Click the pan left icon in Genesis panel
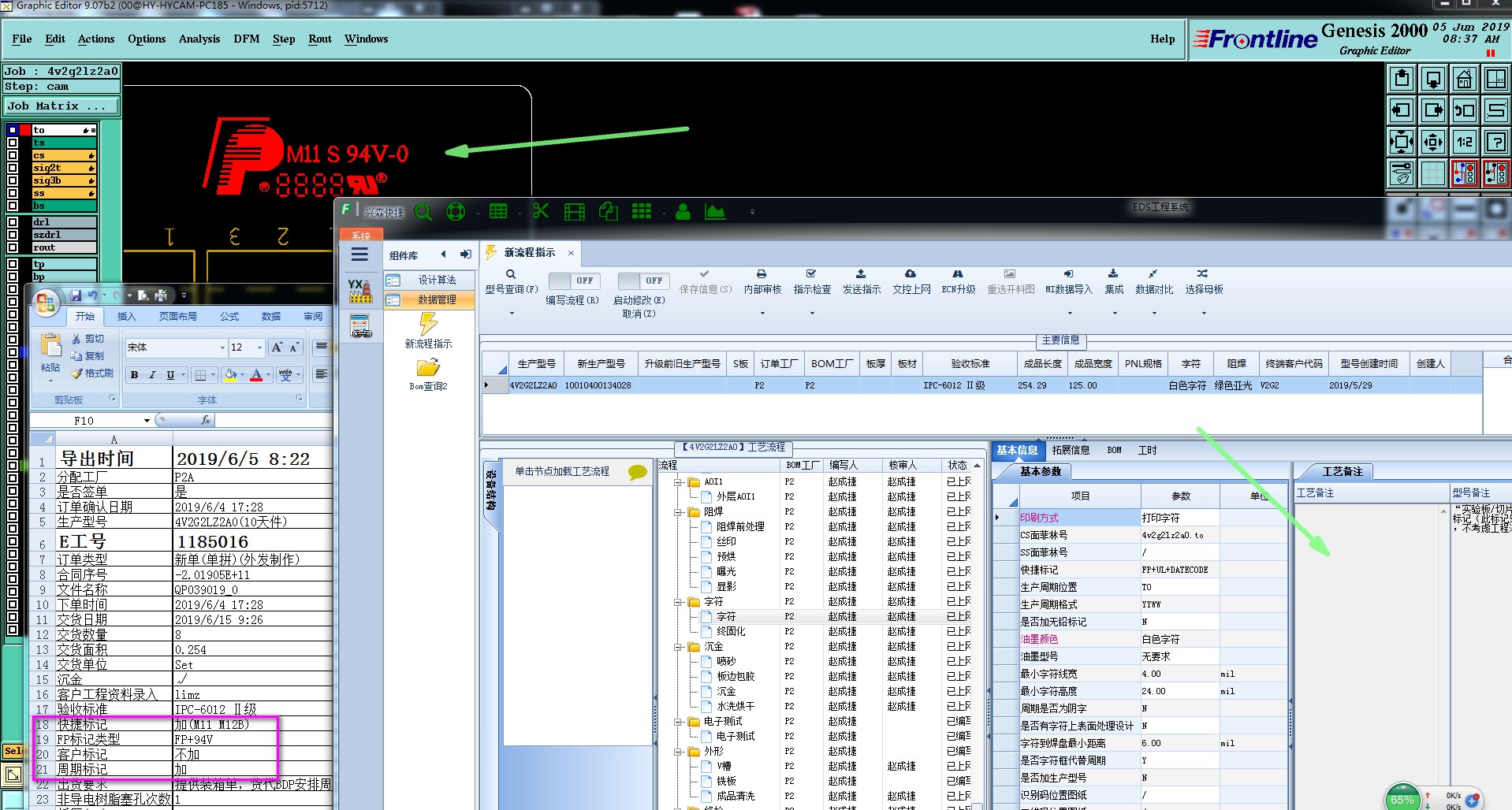 [1401, 110]
